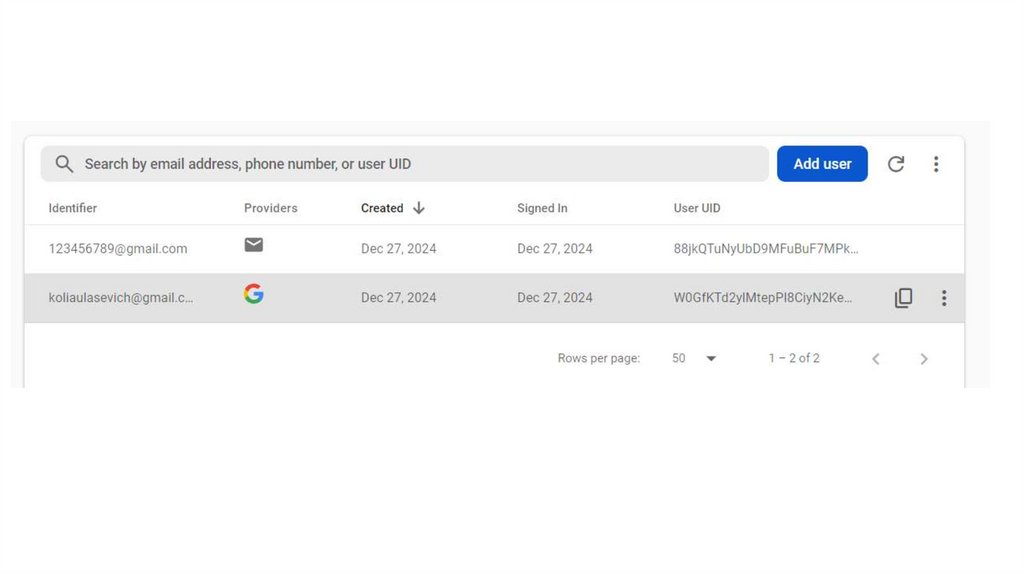Screen dimensions: 1024x574
Task: Select the 123456789@gmail.com user row
Action: click(118, 249)
